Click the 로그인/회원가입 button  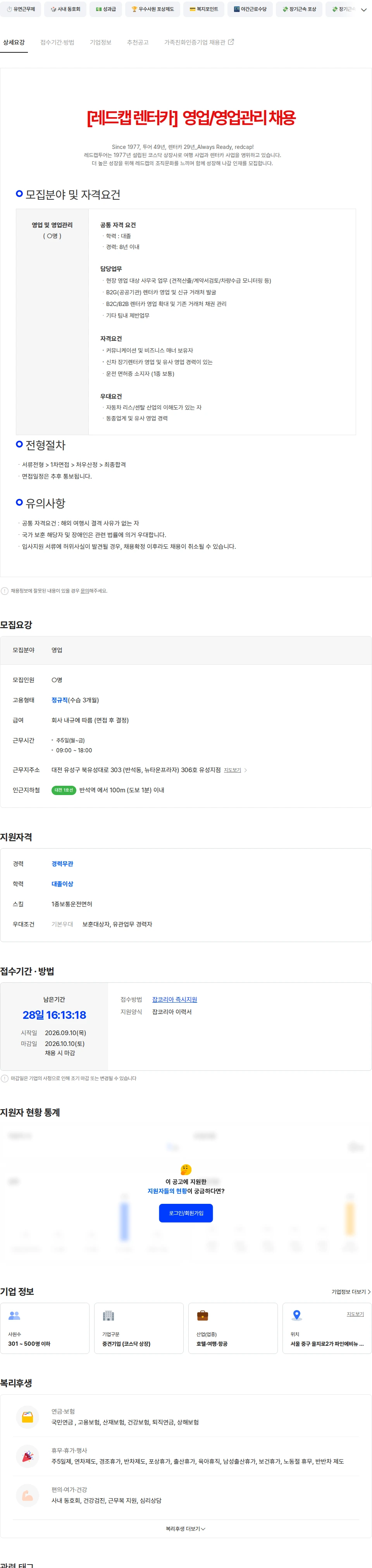[x=186, y=1213]
